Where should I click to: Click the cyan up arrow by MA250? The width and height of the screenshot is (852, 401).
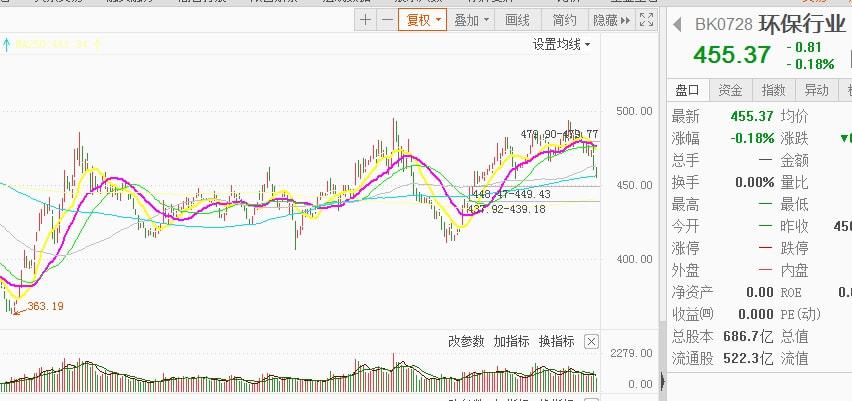[x=7, y=43]
